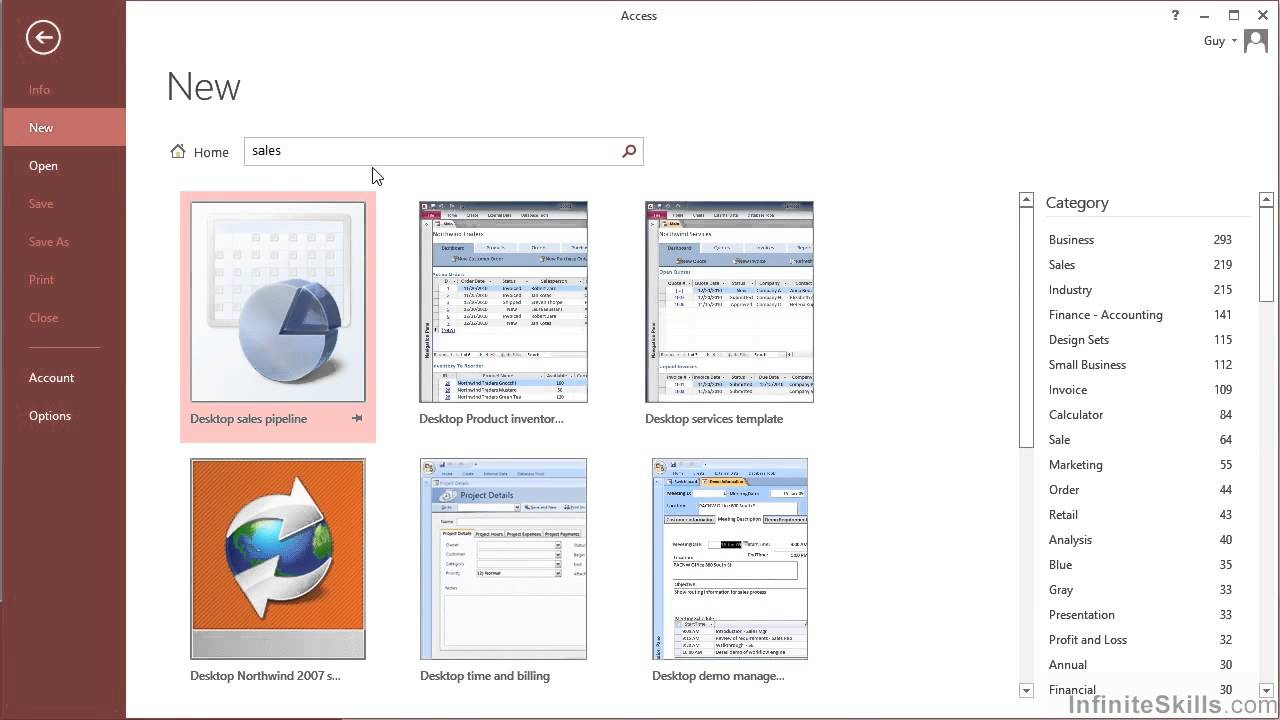Open the Help question mark
This screenshot has width=1280, height=720.
1175,15
